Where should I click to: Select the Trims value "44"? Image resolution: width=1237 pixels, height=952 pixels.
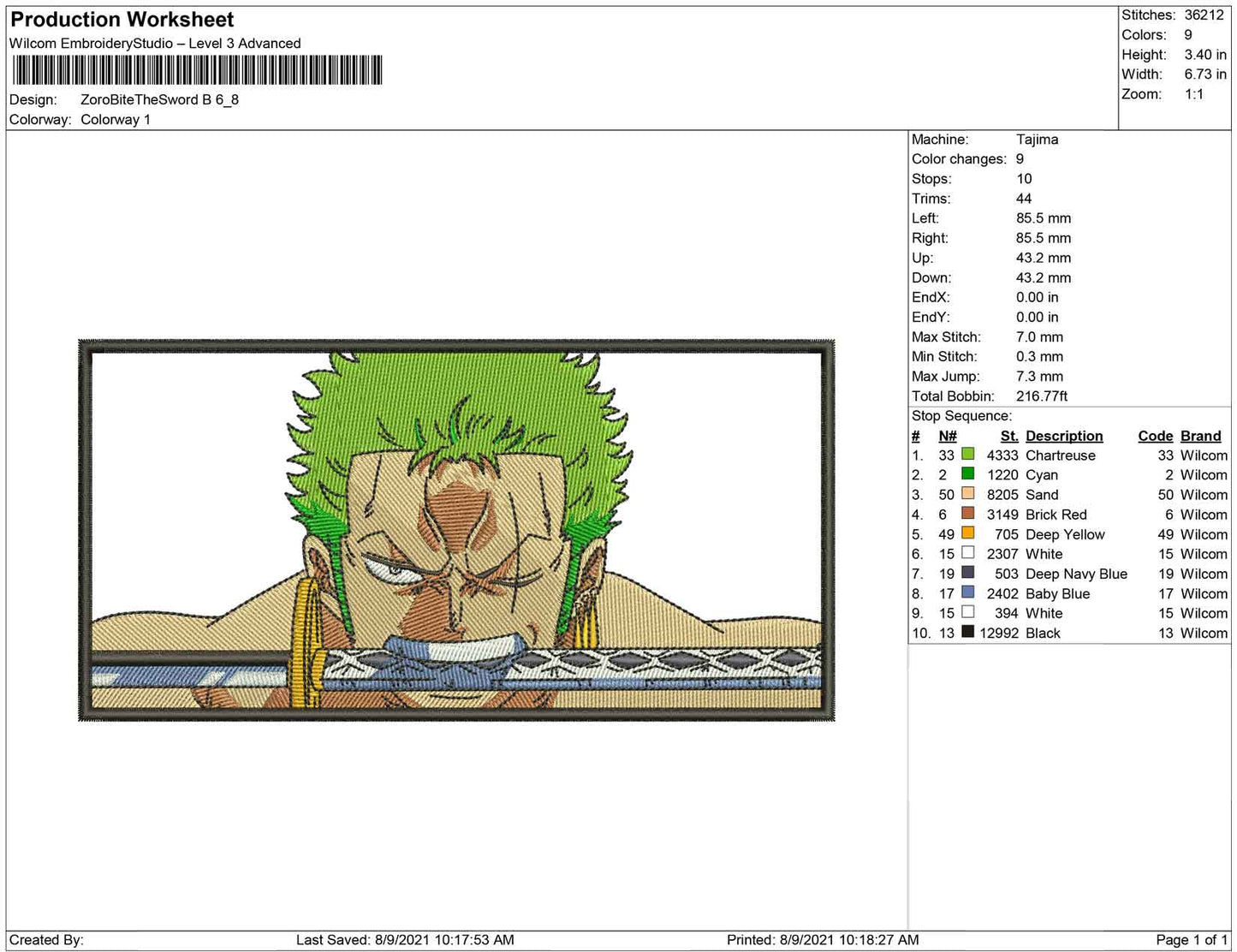1024,199
